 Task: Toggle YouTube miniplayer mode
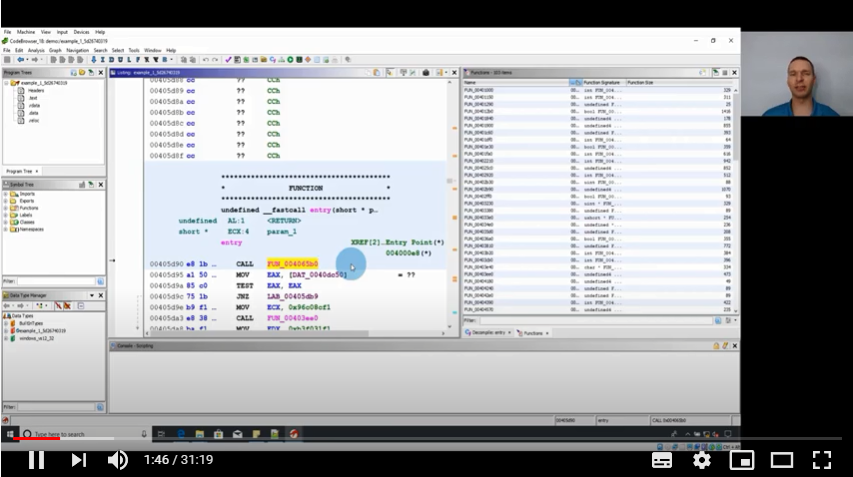[x=741, y=460]
